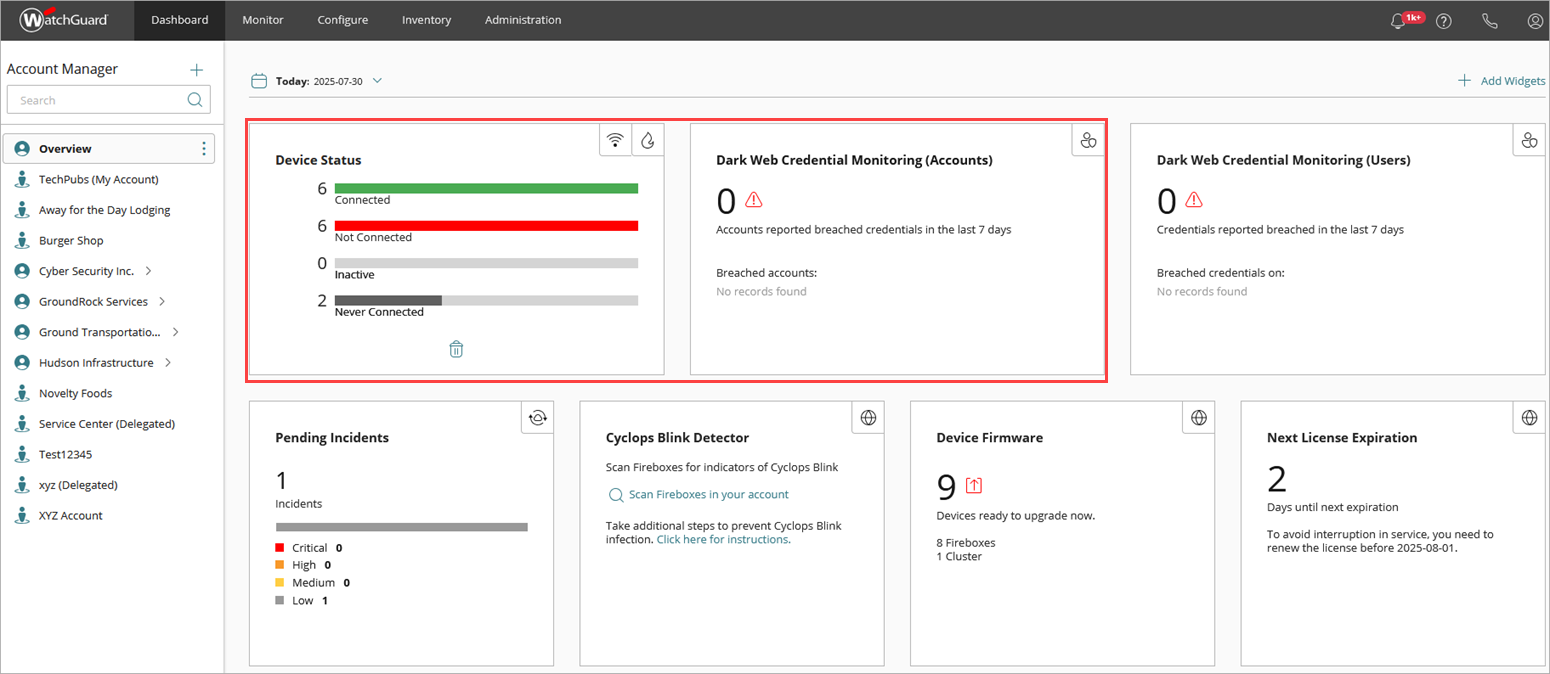Open the Monitor menu tab
The image size is (1550, 674).
pos(262,20)
